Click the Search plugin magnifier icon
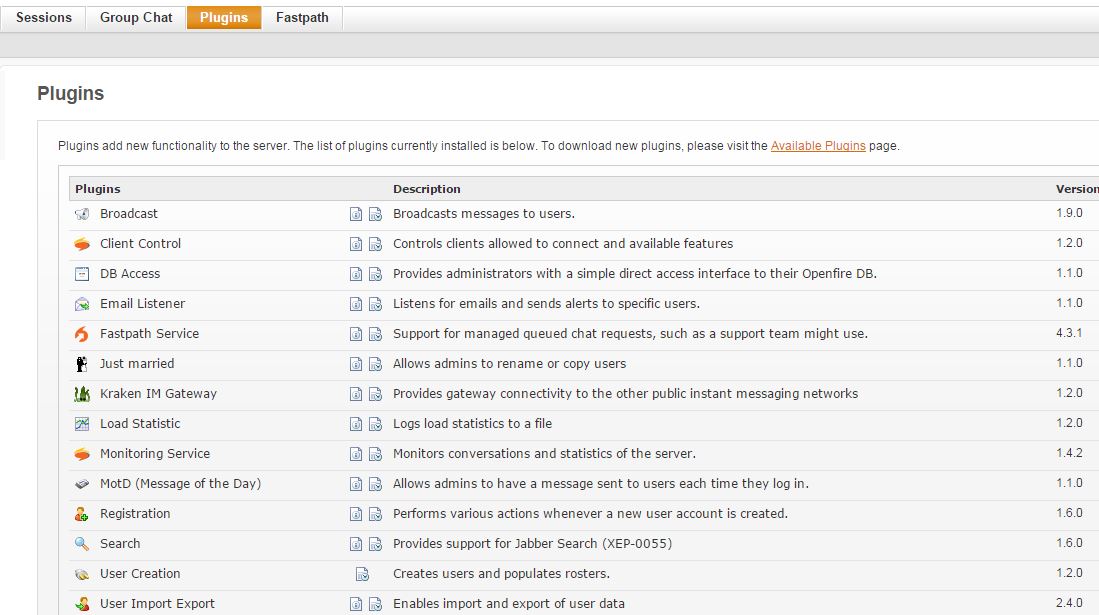 82,543
